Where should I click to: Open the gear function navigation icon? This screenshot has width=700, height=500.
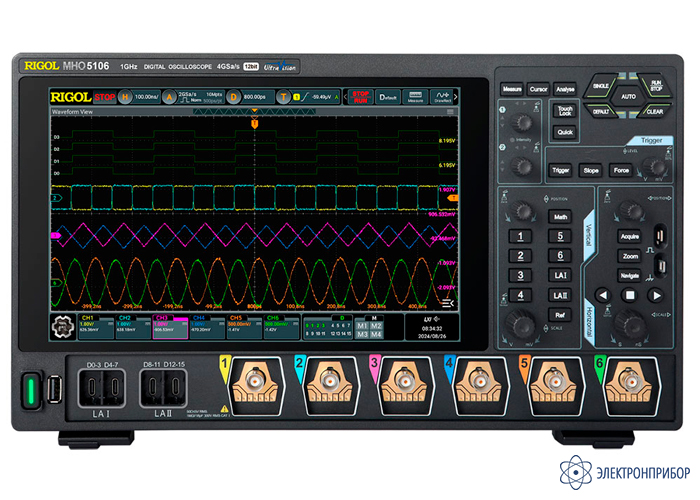[62, 327]
